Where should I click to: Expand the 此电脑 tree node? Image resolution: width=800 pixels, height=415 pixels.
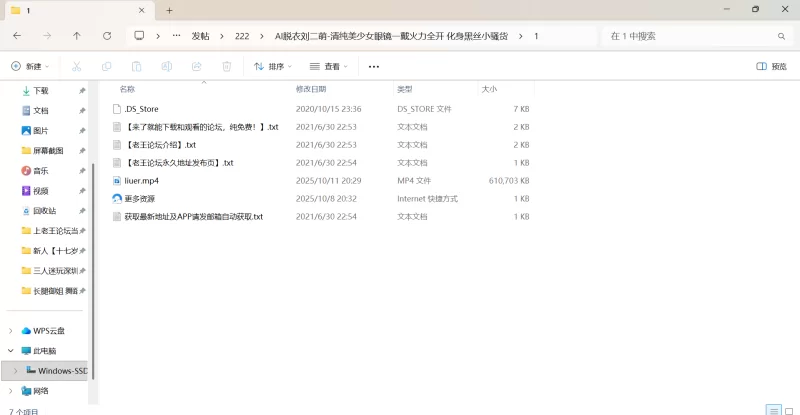[x=11, y=351]
